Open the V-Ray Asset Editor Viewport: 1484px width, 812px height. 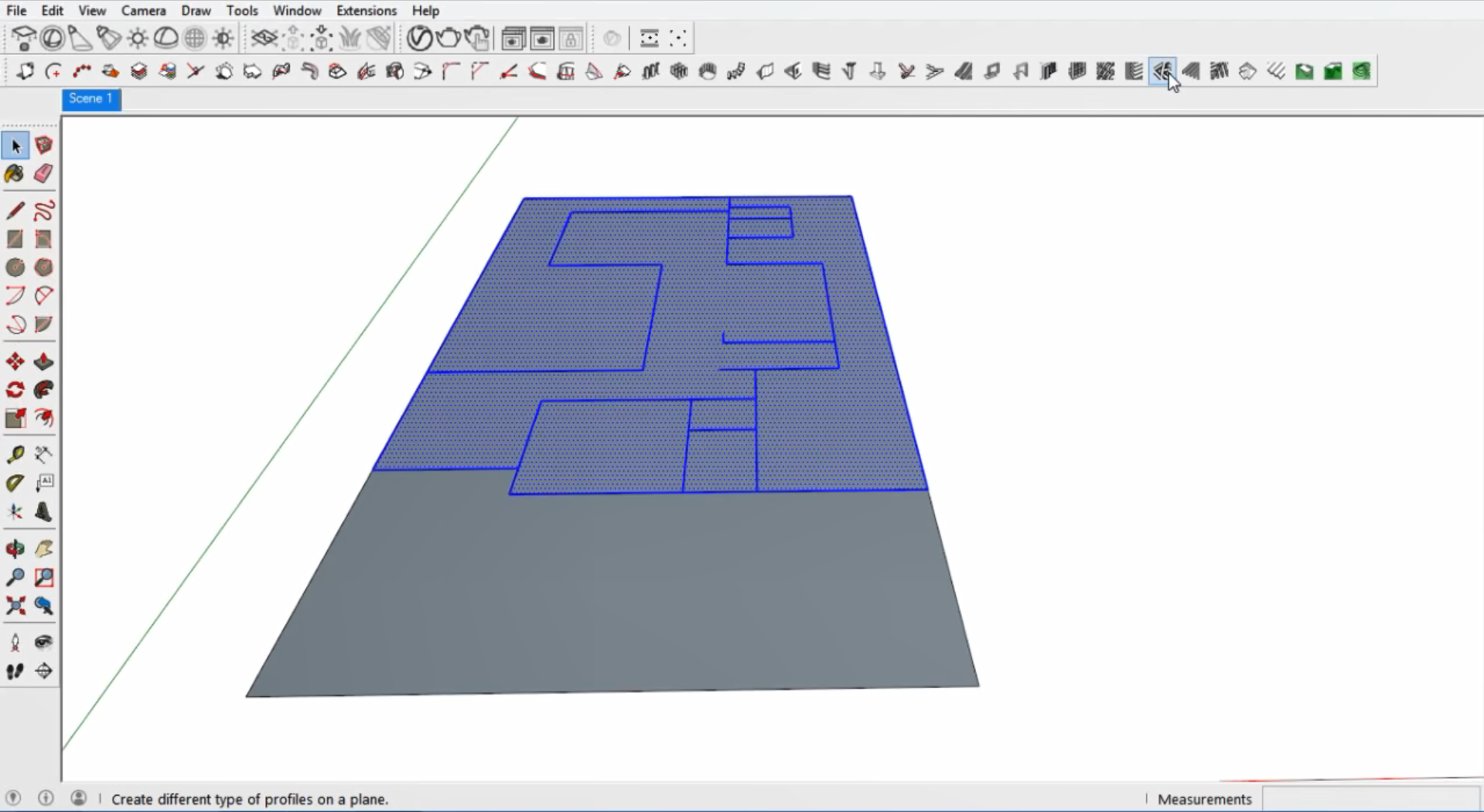tap(420, 38)
